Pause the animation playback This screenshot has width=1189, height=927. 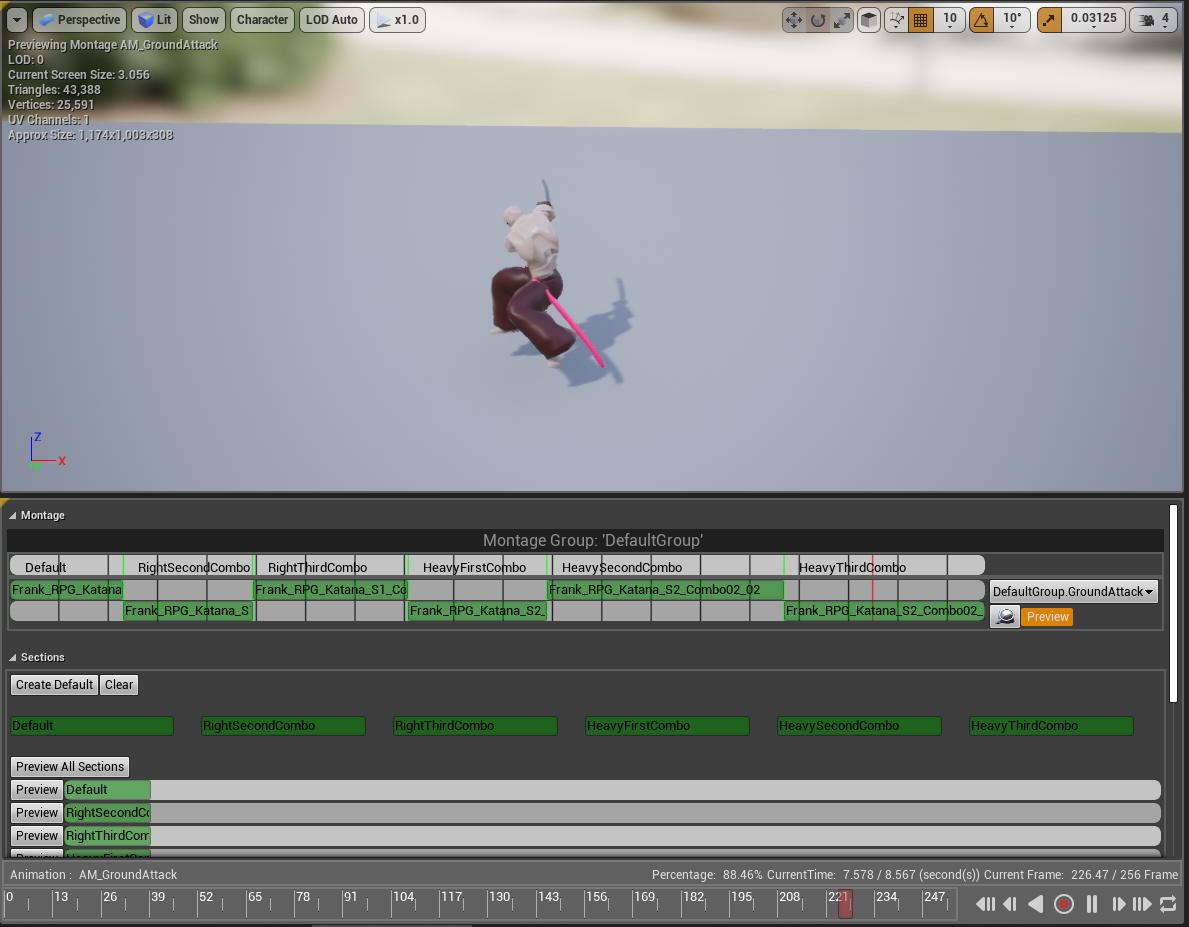(1092, 904)
